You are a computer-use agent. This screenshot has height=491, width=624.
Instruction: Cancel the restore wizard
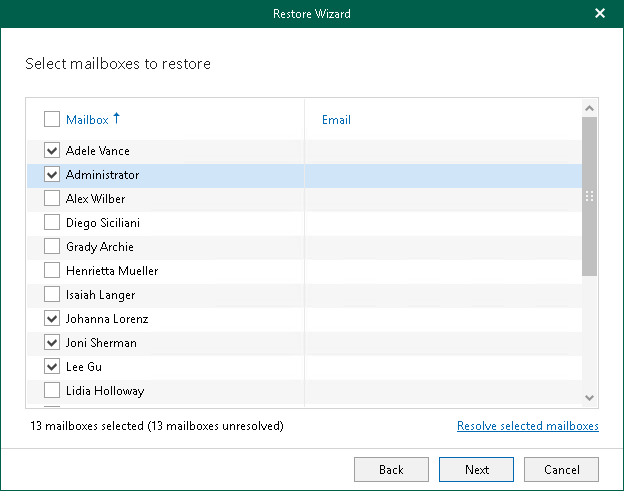tap(561, 469)
